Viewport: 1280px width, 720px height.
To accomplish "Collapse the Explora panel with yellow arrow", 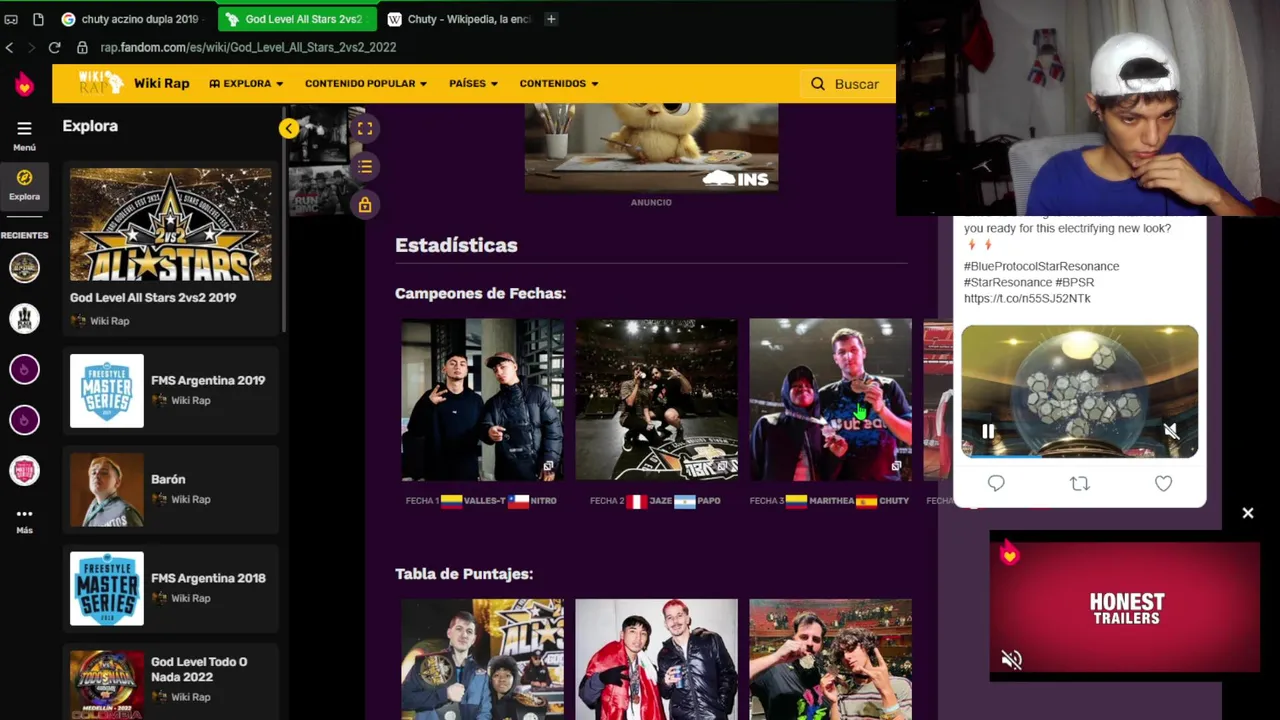I will coord(288,128).
